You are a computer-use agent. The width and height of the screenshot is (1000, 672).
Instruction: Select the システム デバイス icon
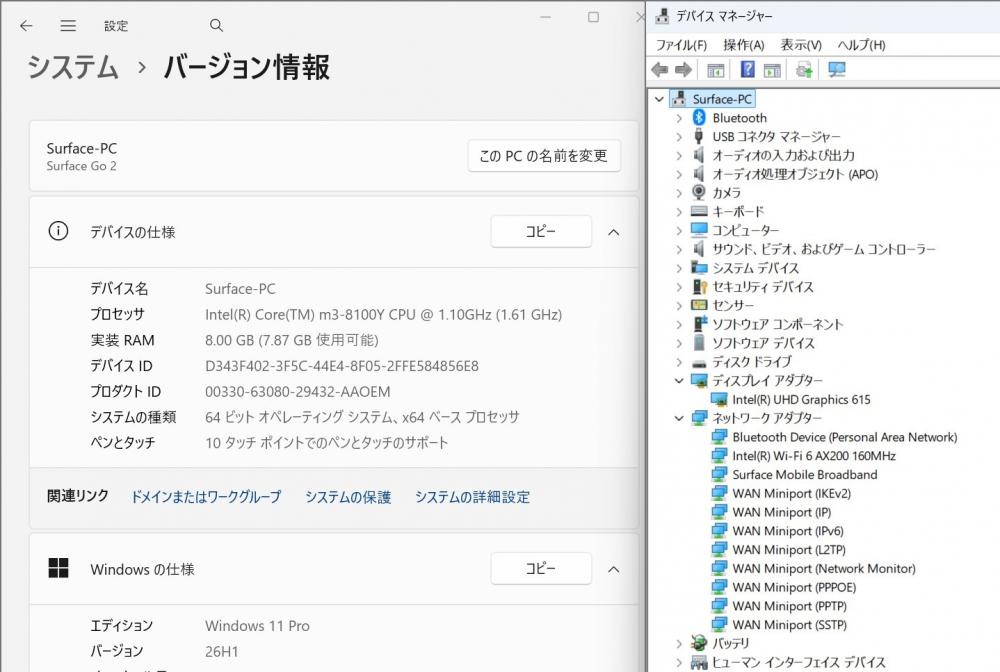click(699, 267)
